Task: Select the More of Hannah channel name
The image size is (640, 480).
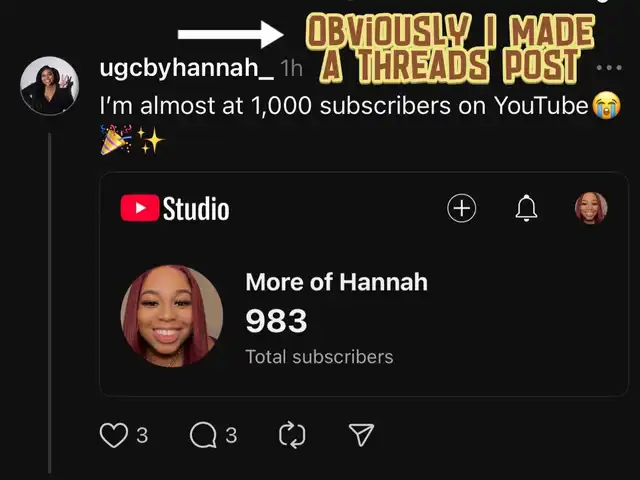Action: click(x=336, y=282)
